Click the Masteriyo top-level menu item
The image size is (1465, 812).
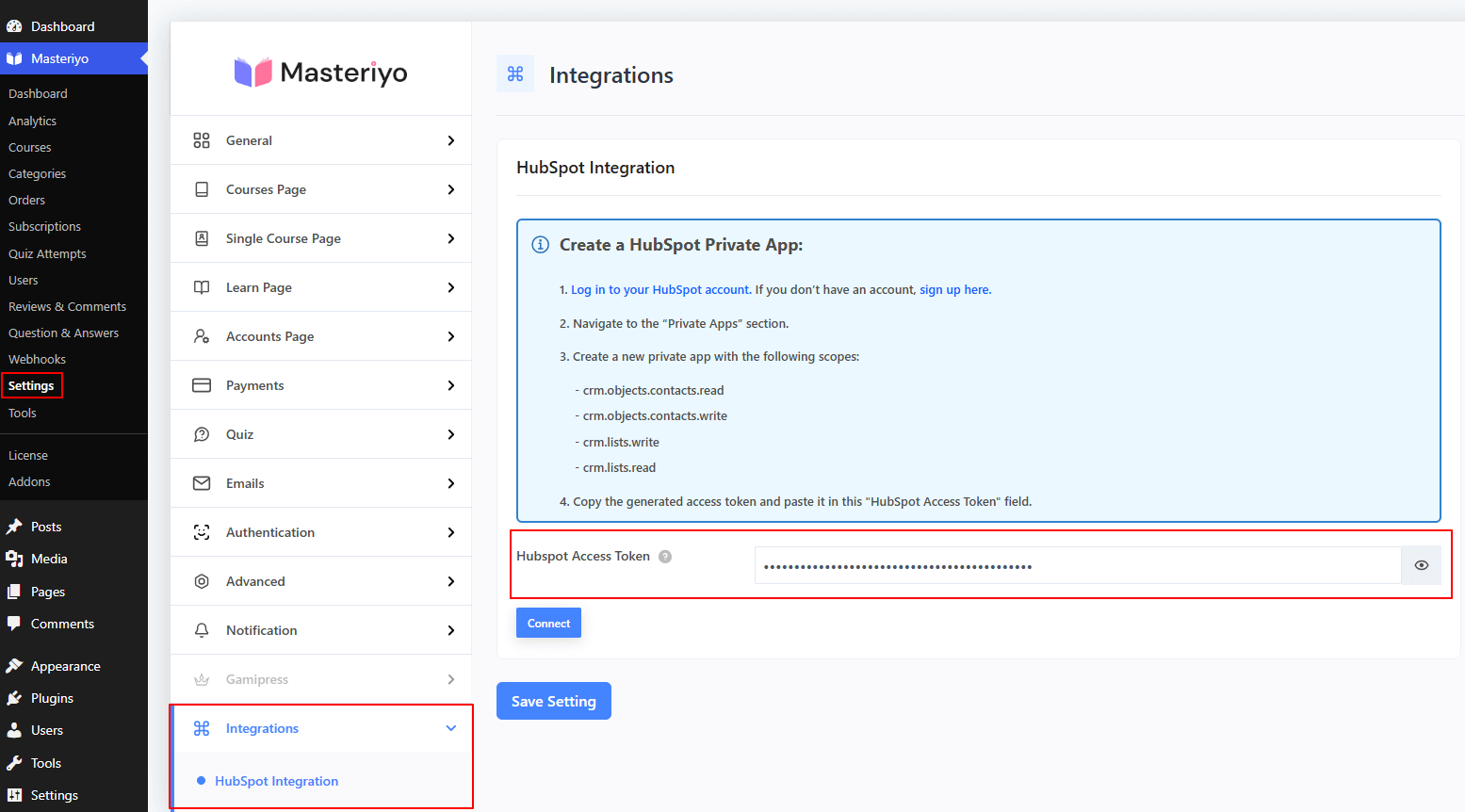coord(73,58)
